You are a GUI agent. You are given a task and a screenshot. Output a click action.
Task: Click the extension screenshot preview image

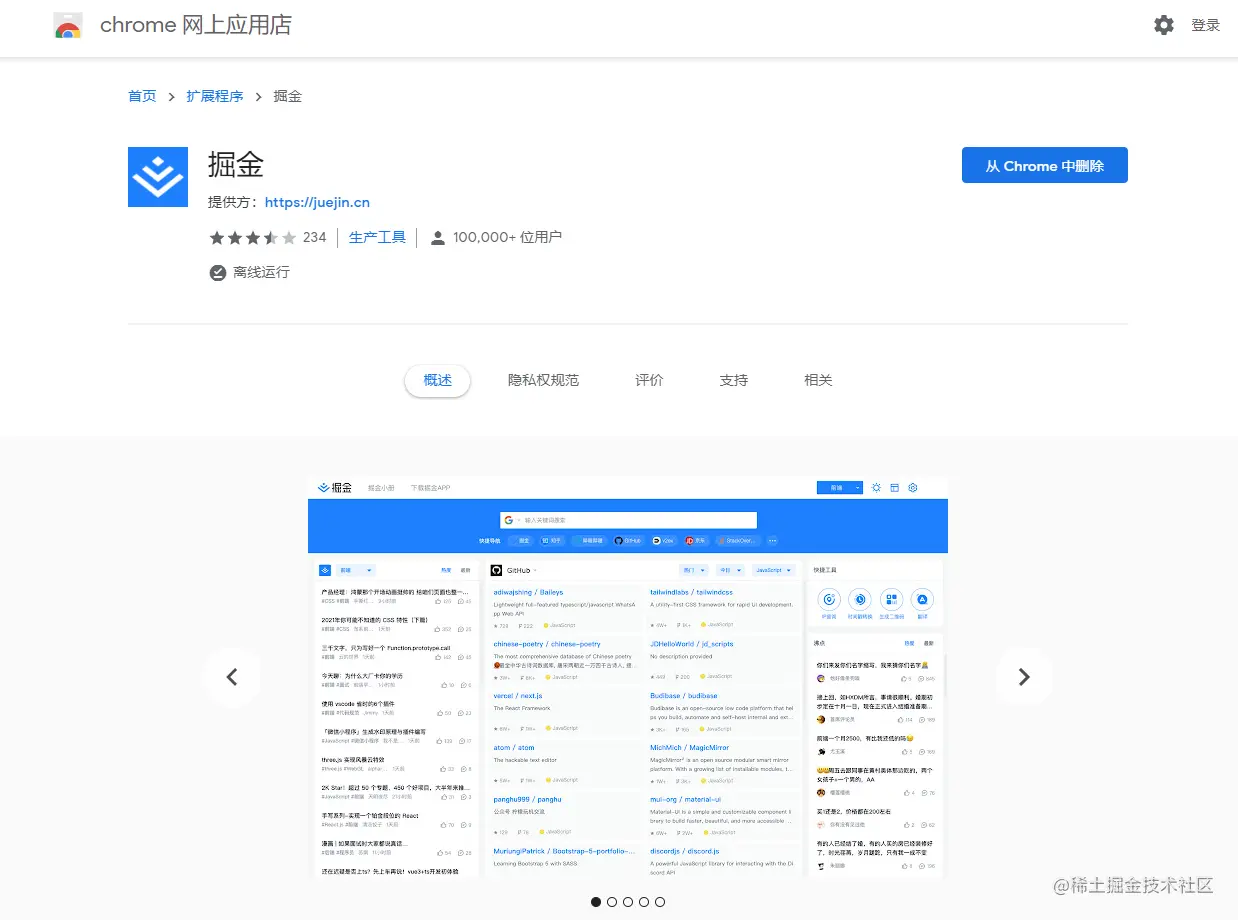click(x=628, y=677)
